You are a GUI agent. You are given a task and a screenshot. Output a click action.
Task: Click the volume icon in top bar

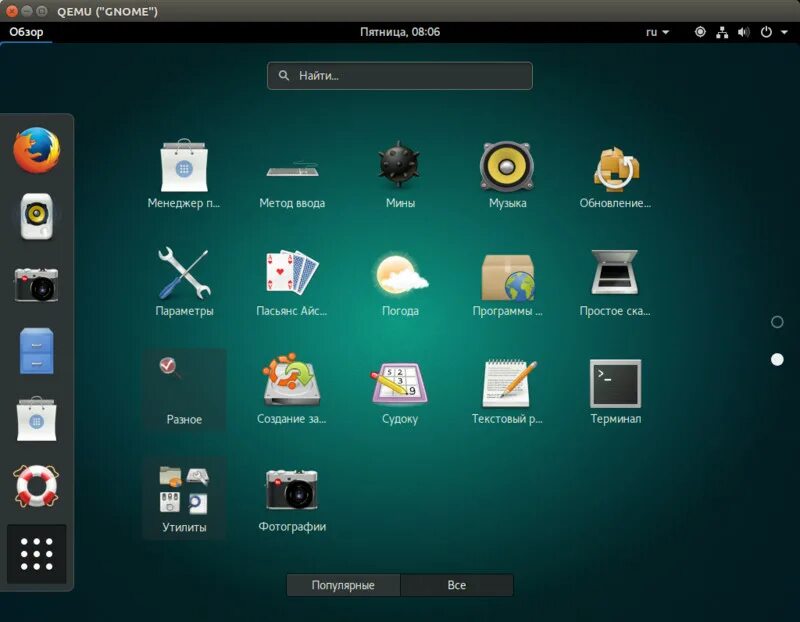pos(743,32)
